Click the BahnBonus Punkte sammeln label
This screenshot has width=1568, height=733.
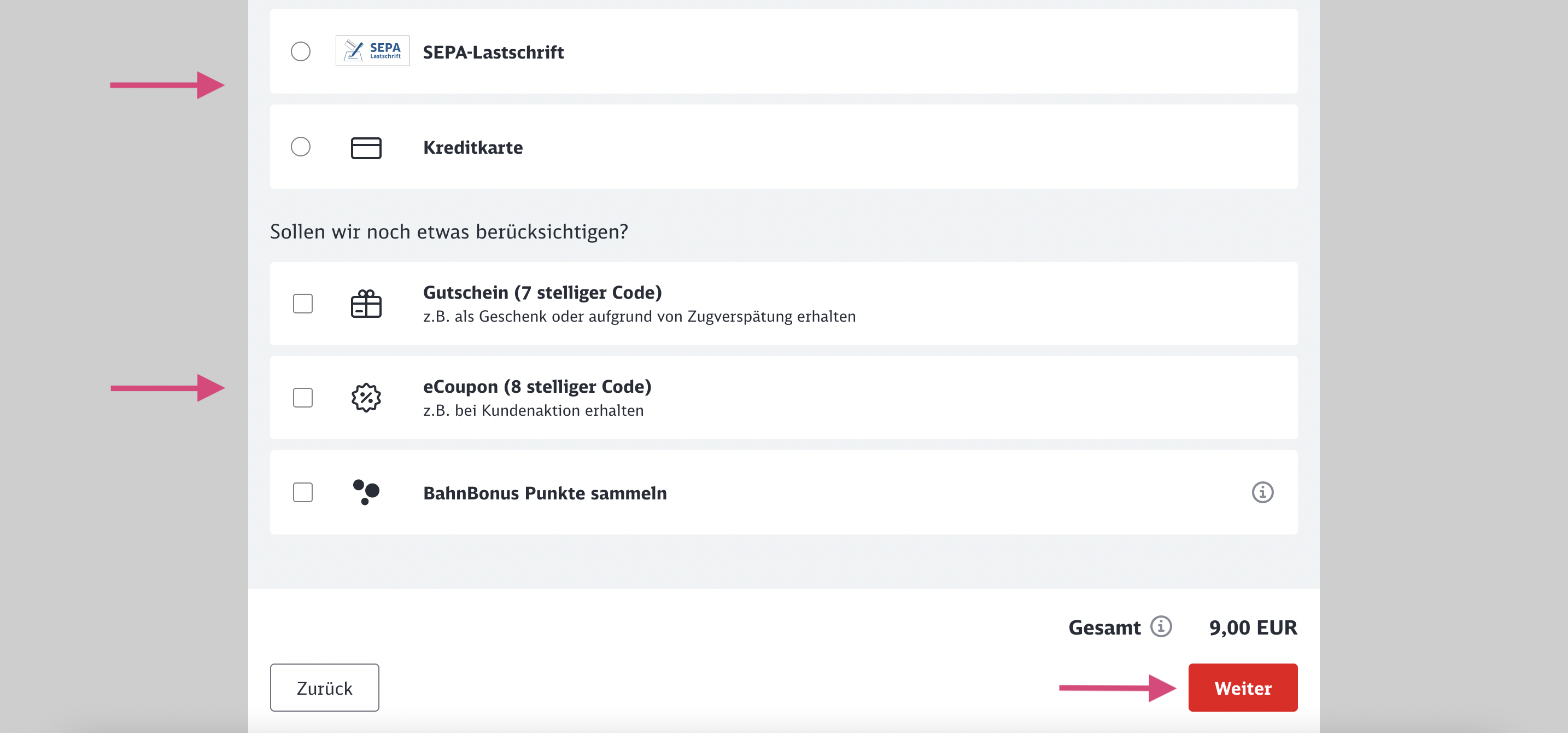coord(545,493)
